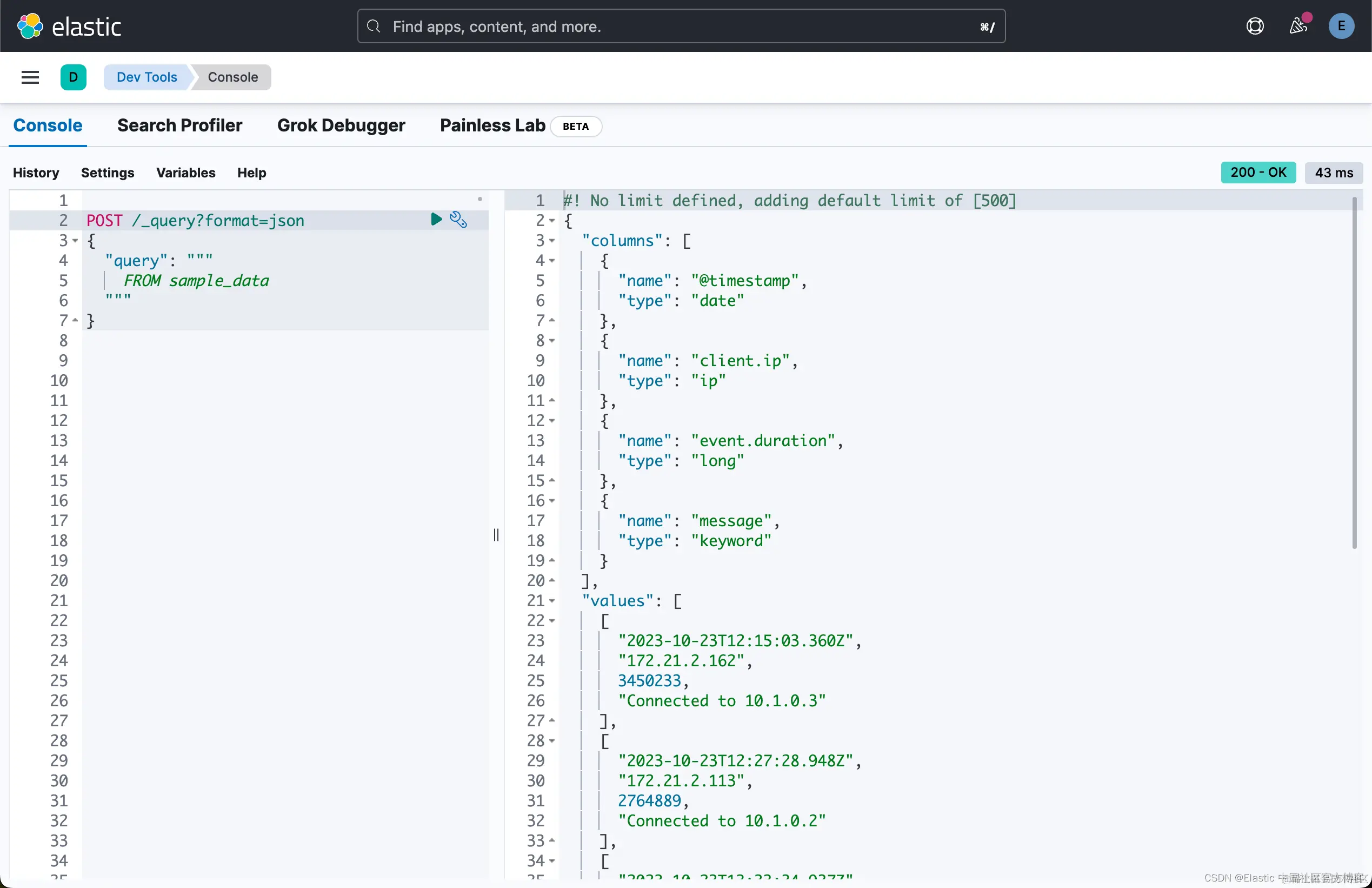Click the Dev Tools breadcrumb link
Viewport: 1372px width, 888px height.
click(146, 77)
